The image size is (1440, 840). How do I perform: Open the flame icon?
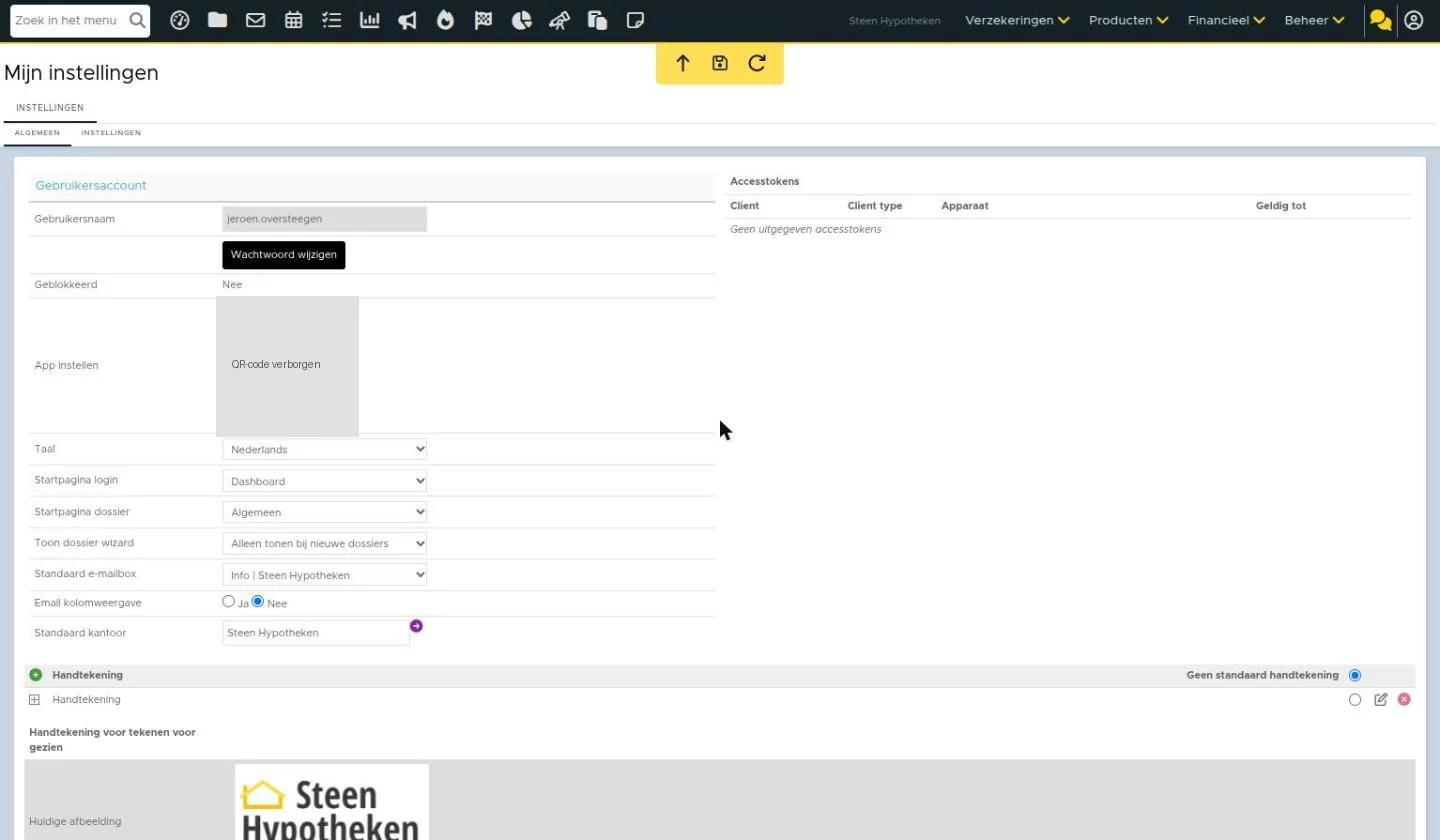point(446,20)
